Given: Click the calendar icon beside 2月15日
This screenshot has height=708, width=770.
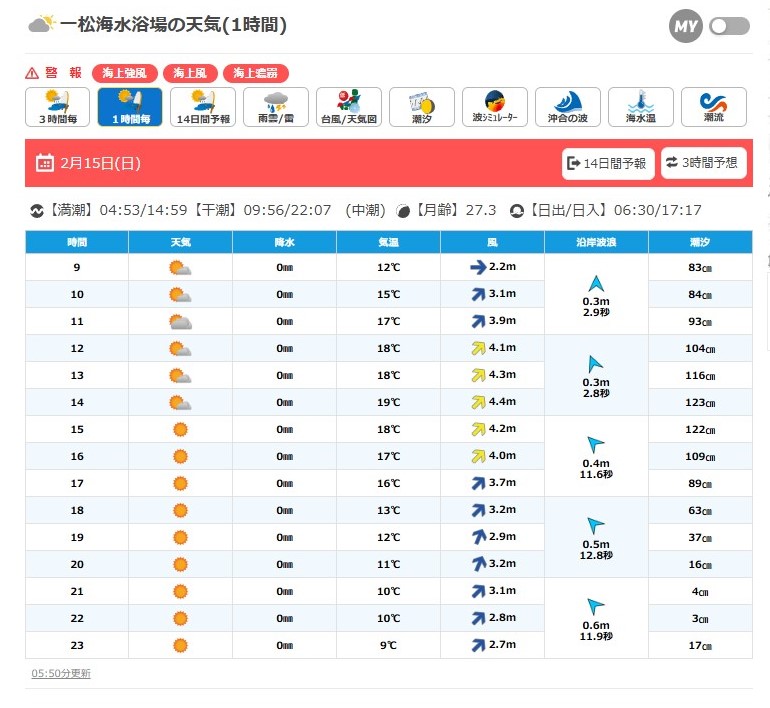Looking at the screenshot, I should point(44,163).
